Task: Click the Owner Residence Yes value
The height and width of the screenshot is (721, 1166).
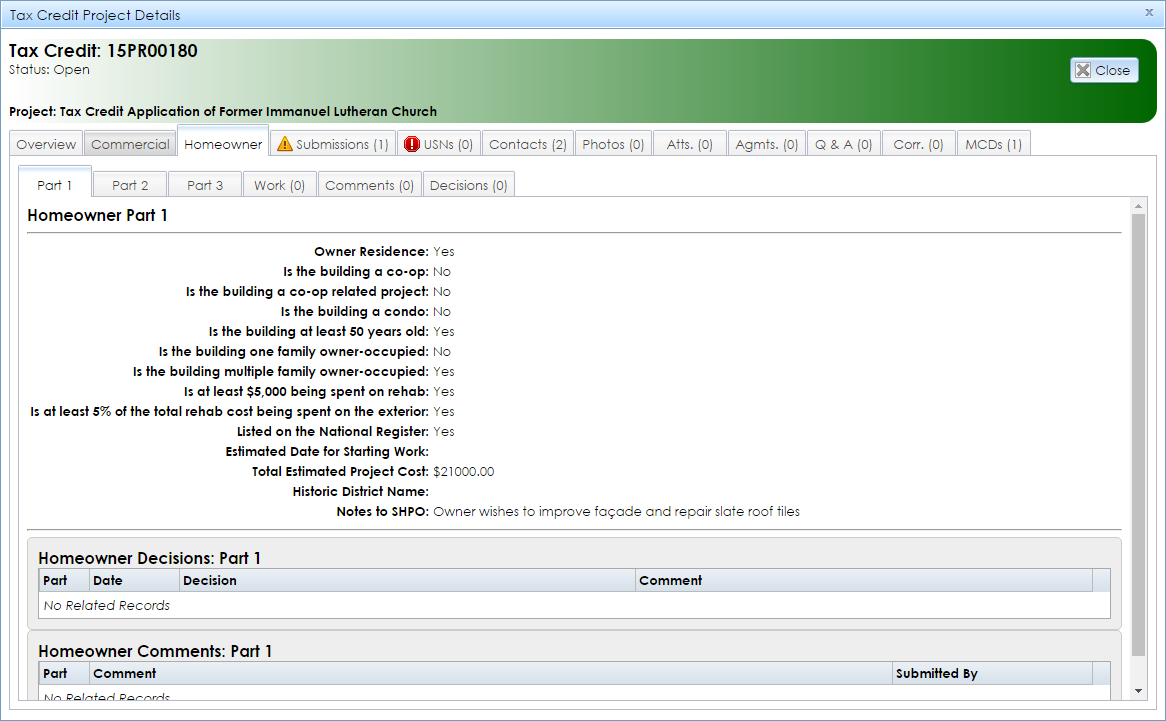Action: pyautogui.click(x=443, y=251)
